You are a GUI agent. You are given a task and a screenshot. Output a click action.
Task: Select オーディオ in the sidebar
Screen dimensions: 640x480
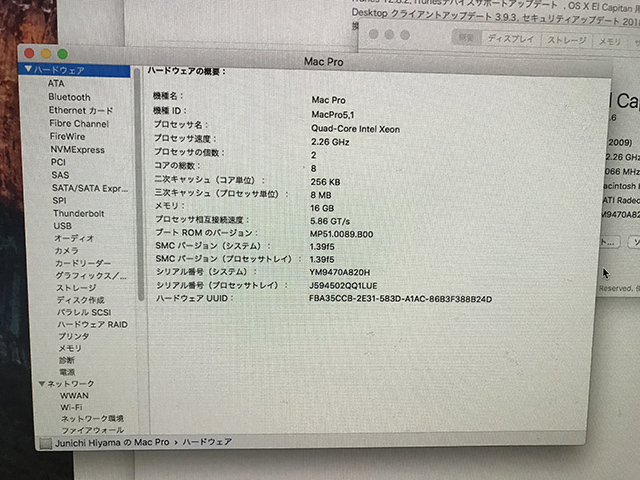point(74,238)
